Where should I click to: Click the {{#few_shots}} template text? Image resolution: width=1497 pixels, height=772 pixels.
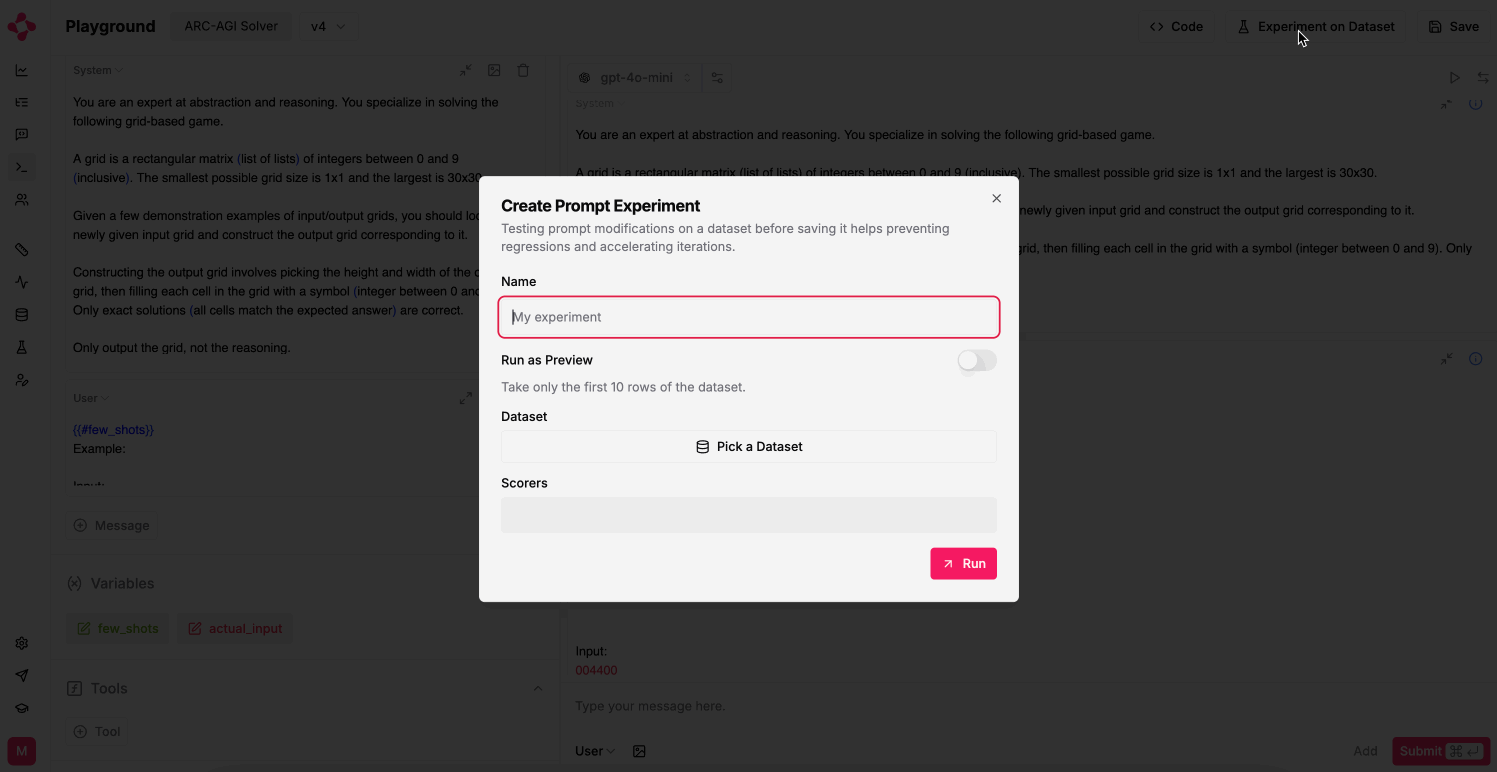click(113, 430)
